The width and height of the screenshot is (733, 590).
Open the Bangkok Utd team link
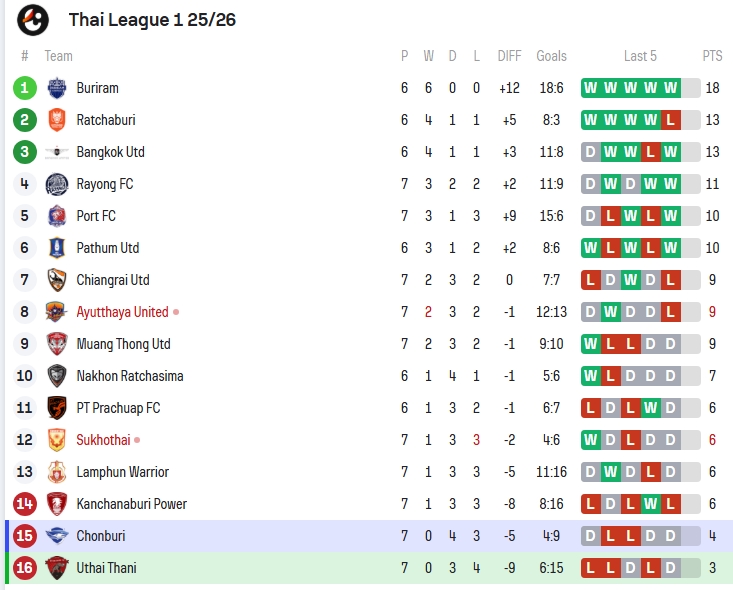(x=110, y=152)
